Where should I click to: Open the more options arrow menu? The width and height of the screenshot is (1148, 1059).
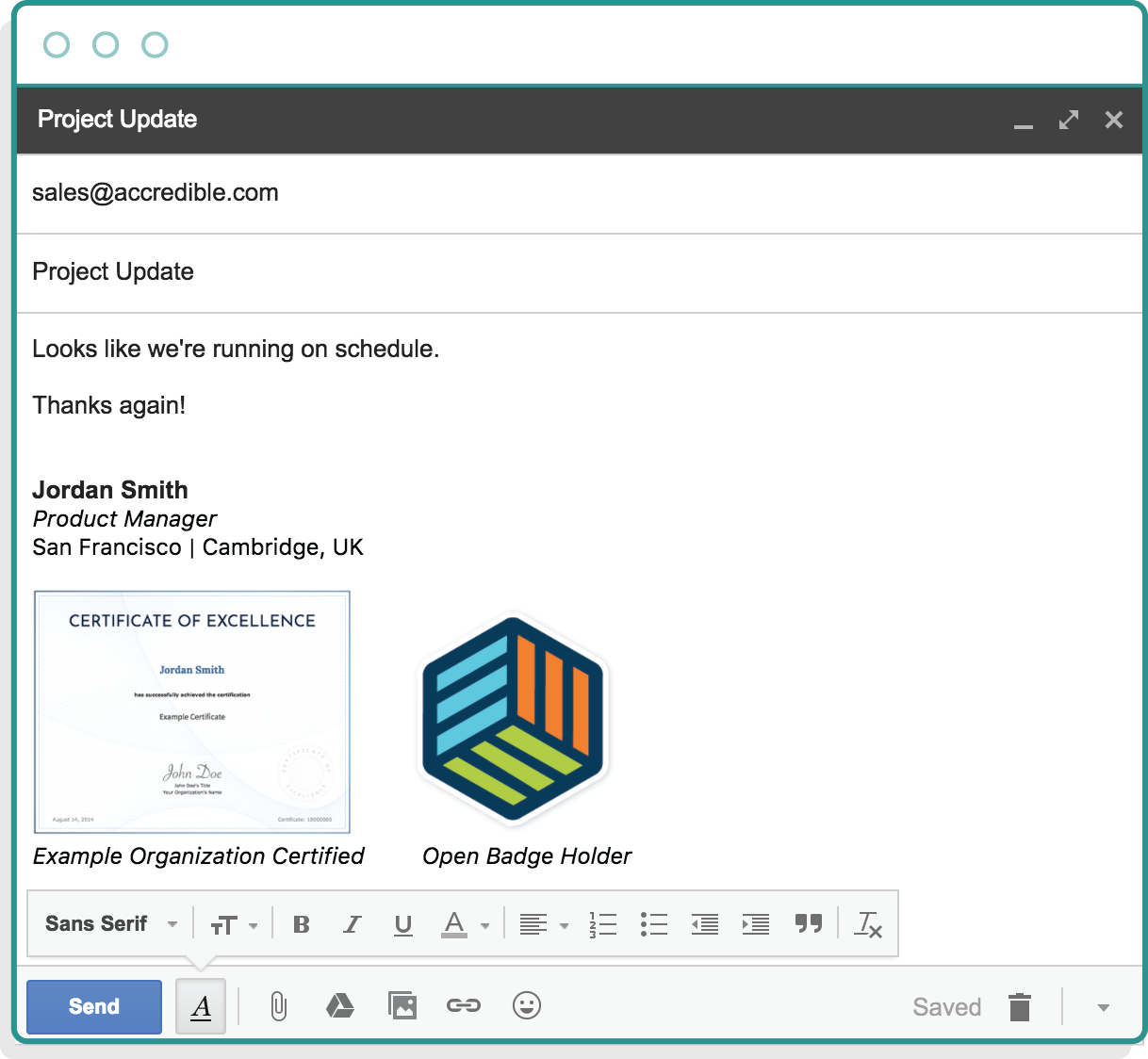1101,1006
